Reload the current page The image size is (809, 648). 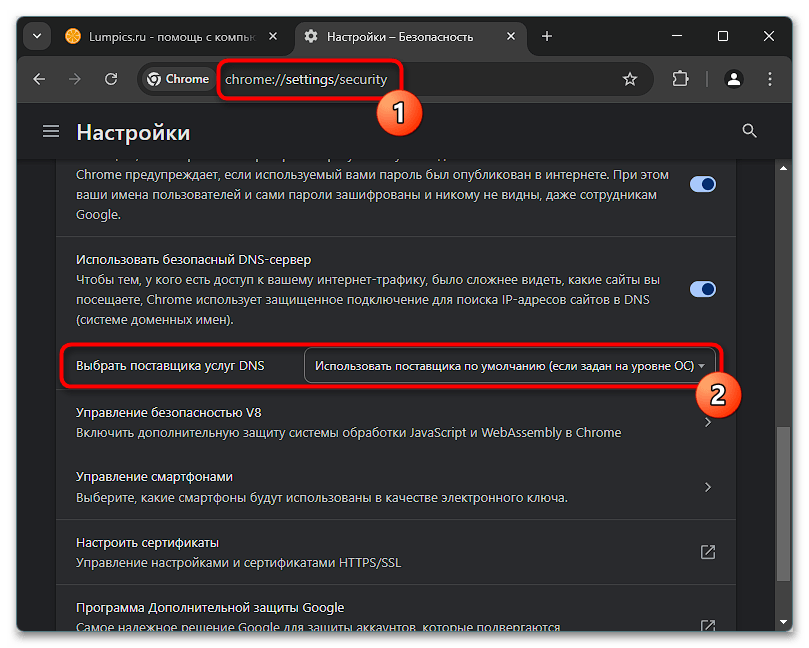pyautogui.click(x=111, y=79)
